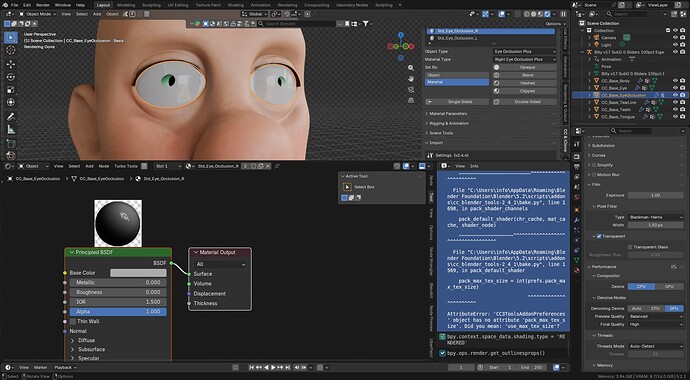The image size is (690, 380).
Task: Activate the Rotate tool in the viewport toolbar
Action: click(x=11, y=77)
